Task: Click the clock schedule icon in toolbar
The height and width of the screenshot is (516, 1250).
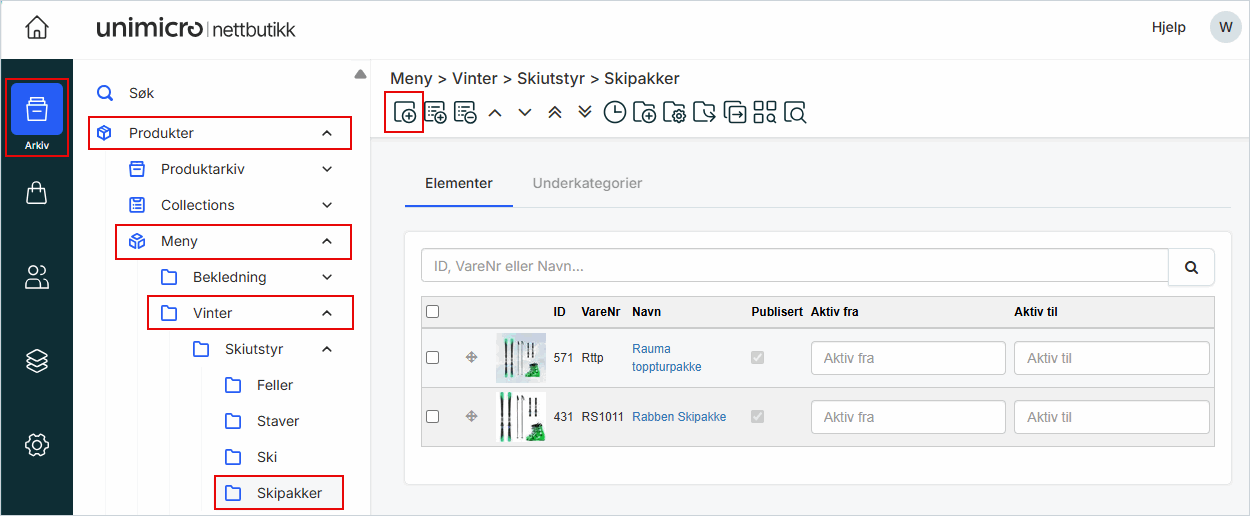Action: (x=614, y=112)
